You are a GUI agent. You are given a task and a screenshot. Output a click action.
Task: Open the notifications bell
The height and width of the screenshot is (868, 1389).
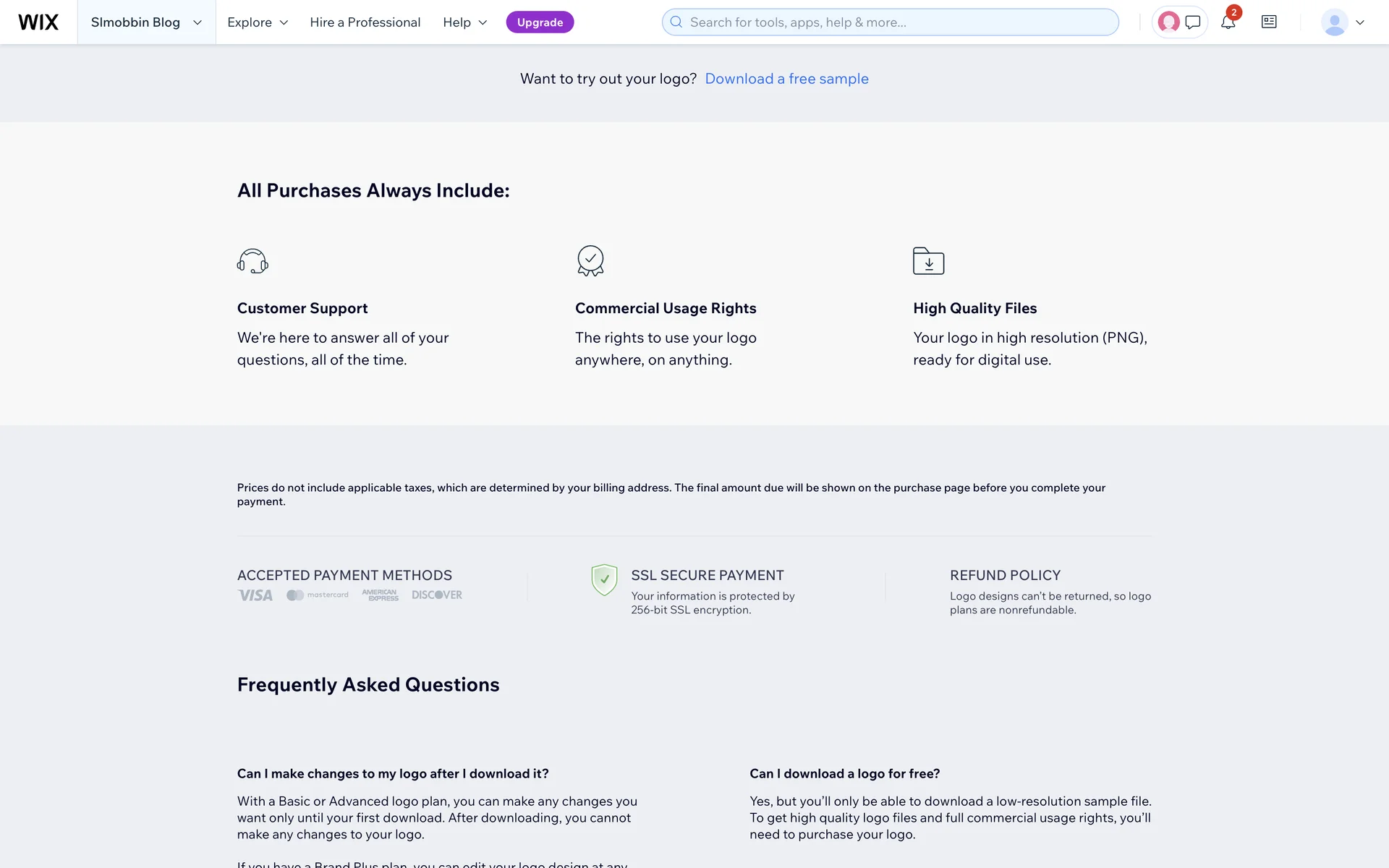[x=1228, y=22]
